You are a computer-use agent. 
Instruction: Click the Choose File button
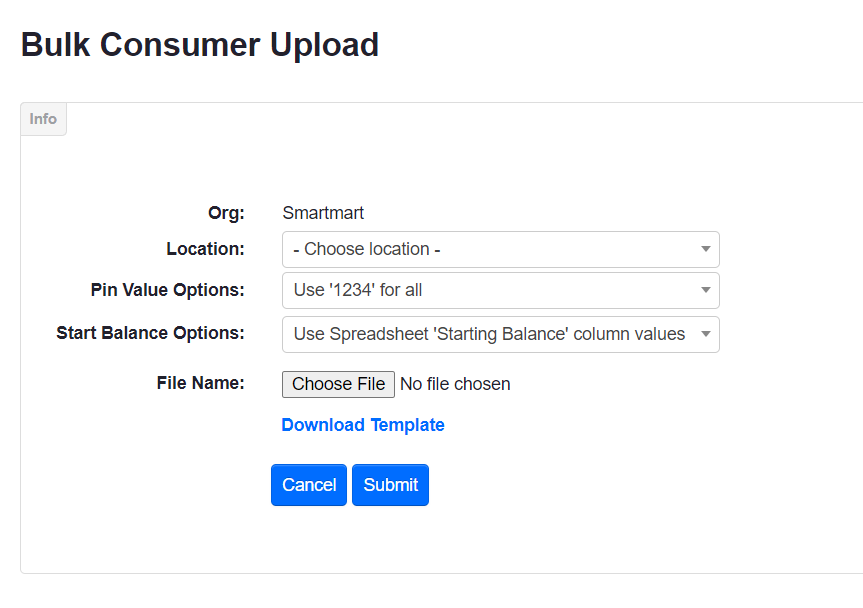(x=338, y=384)
